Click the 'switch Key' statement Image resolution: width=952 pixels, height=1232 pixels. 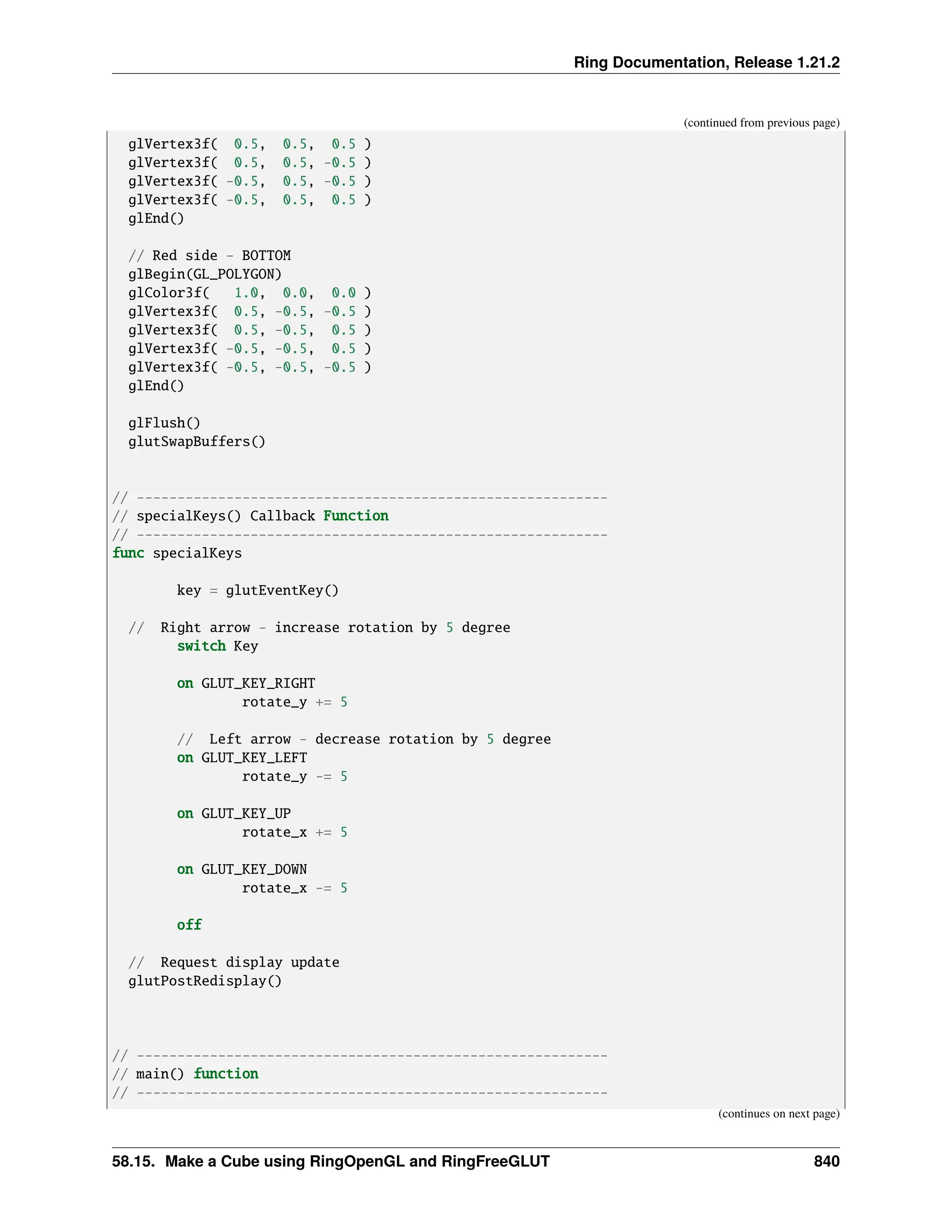[x=218, y=646]
